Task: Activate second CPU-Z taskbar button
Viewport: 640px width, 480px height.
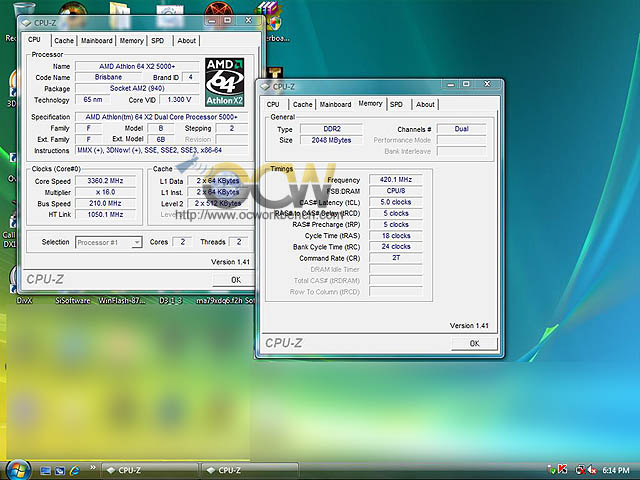Action: point(250,470)
